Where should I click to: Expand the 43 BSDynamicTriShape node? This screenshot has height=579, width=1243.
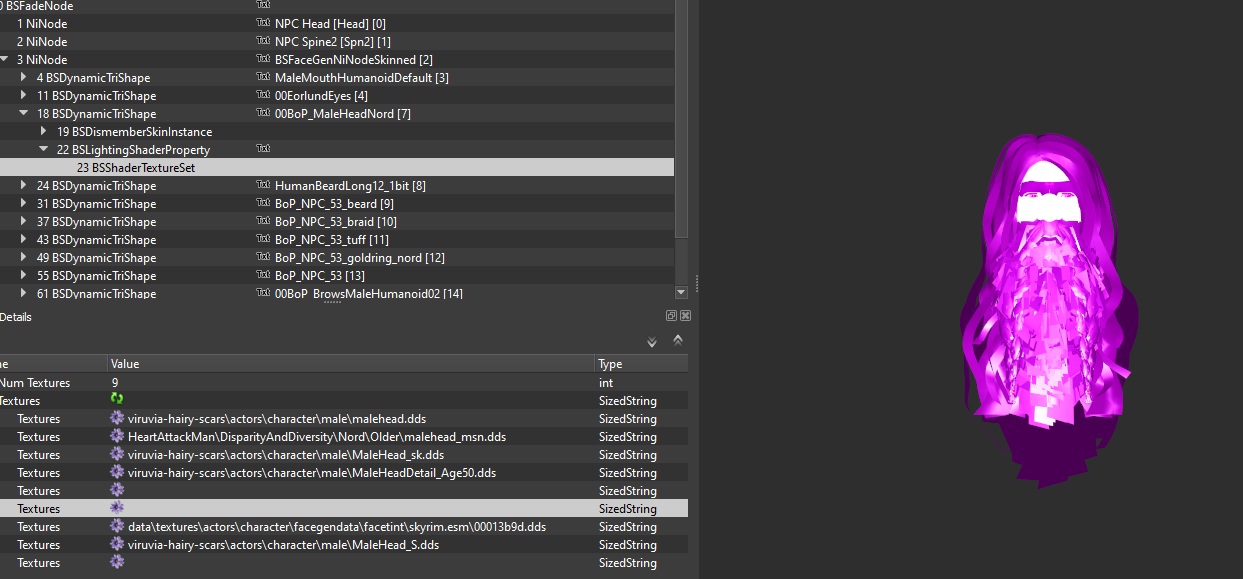click(24, 239)
